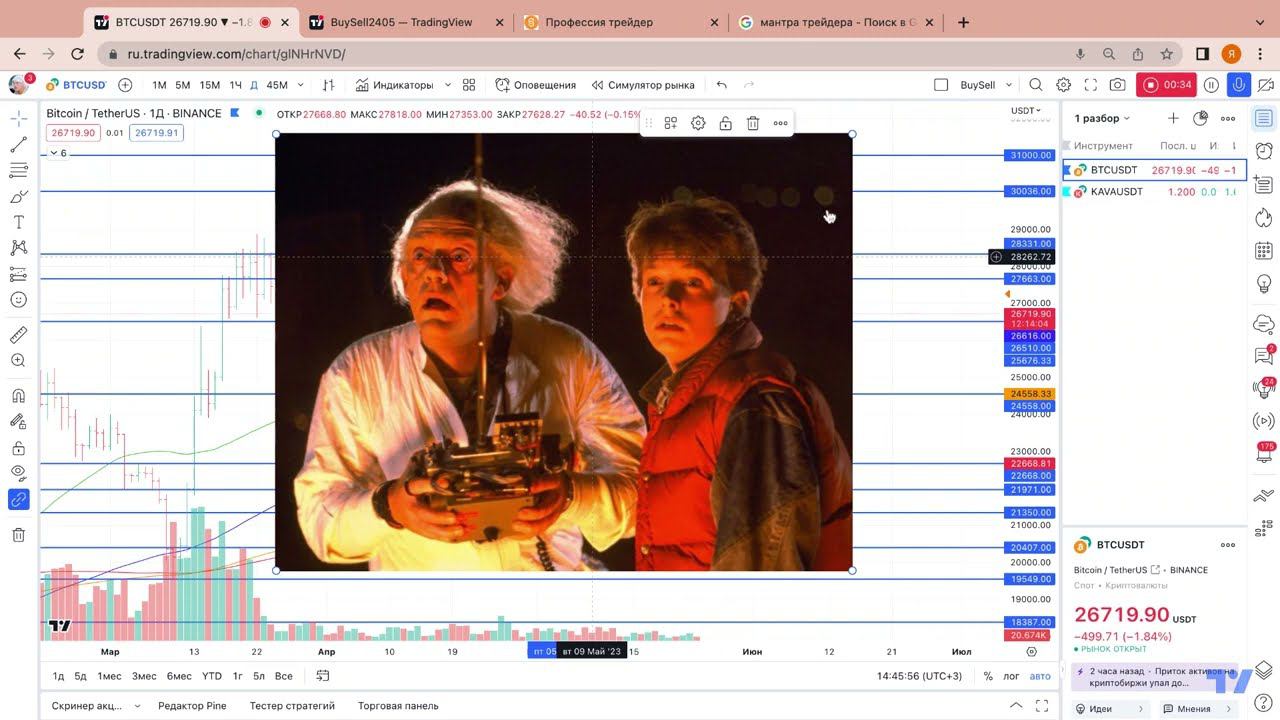Click the candlestick chart type icon

click(328, 85)
